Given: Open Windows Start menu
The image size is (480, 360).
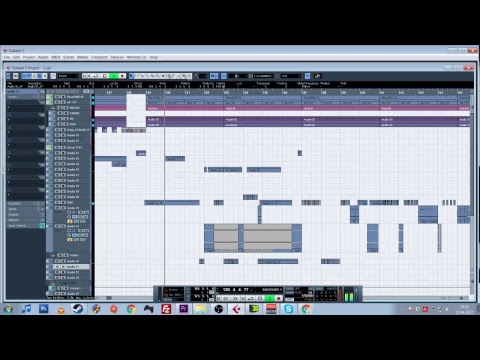Looking at the screenshot, I should point(8,309).
